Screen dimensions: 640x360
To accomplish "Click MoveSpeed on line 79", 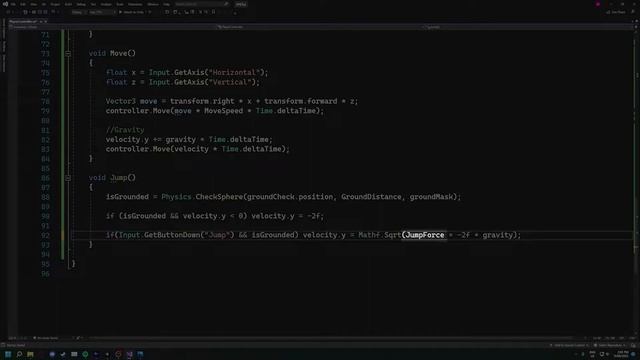I will (223, 111).
